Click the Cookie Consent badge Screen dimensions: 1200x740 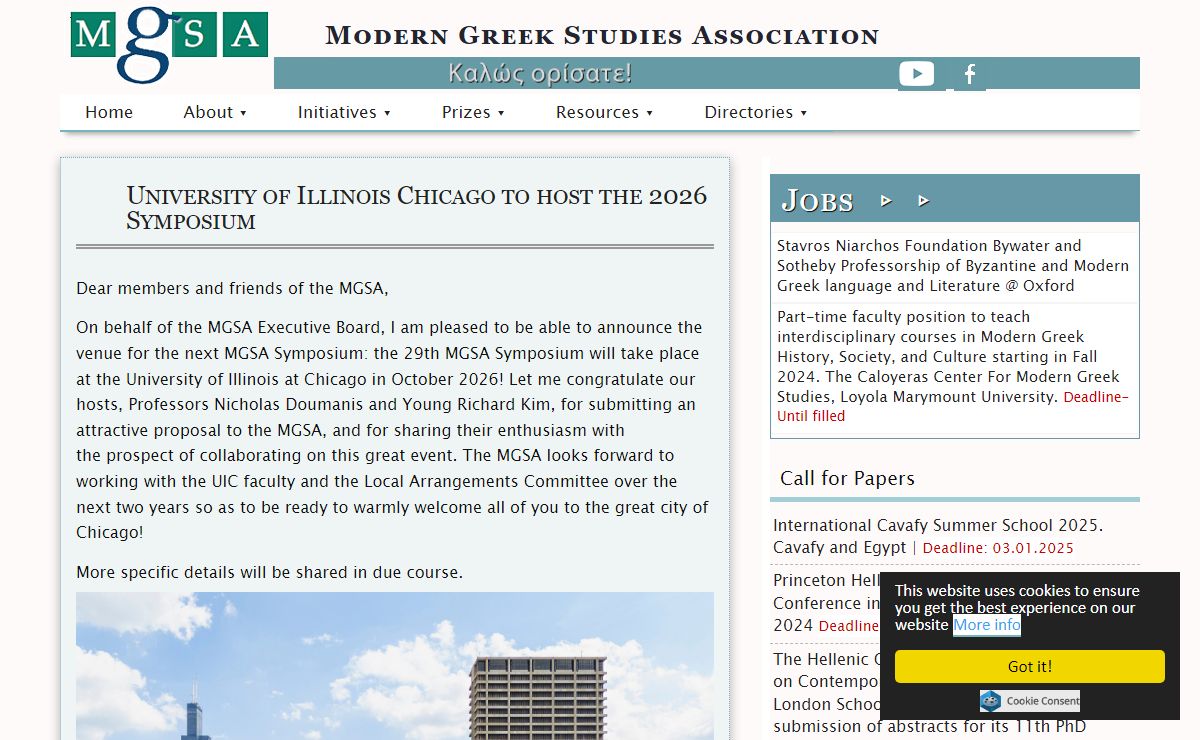(x=1030, y=701)
